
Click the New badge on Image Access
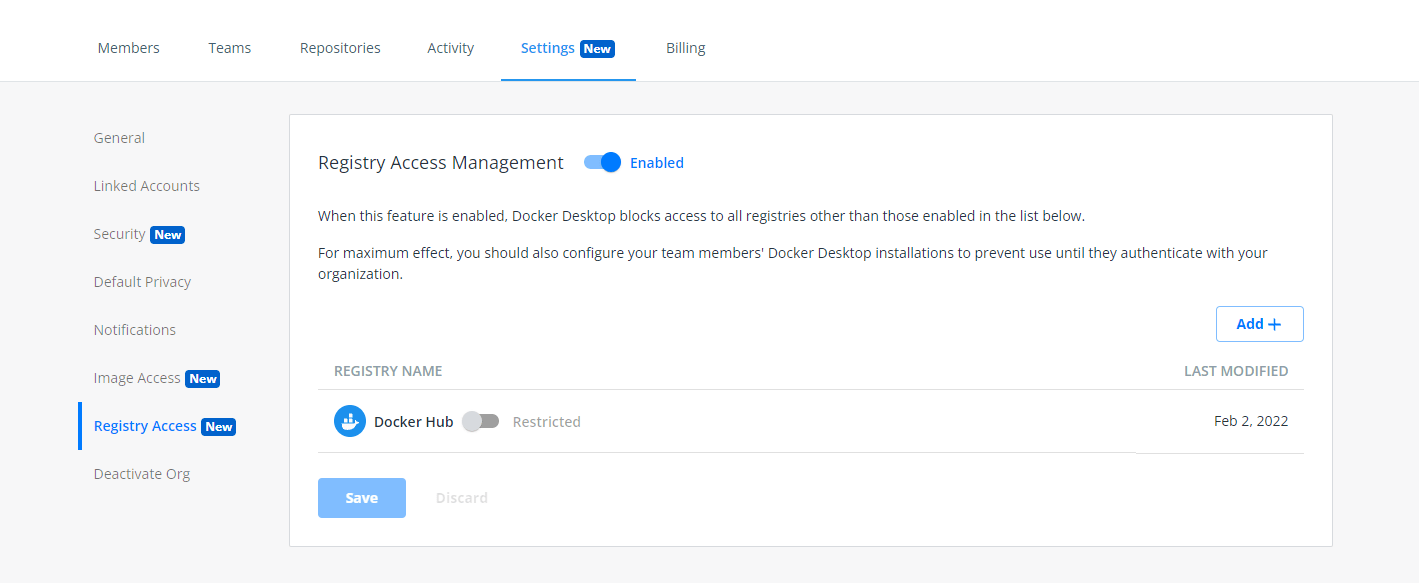coord(202,378)
